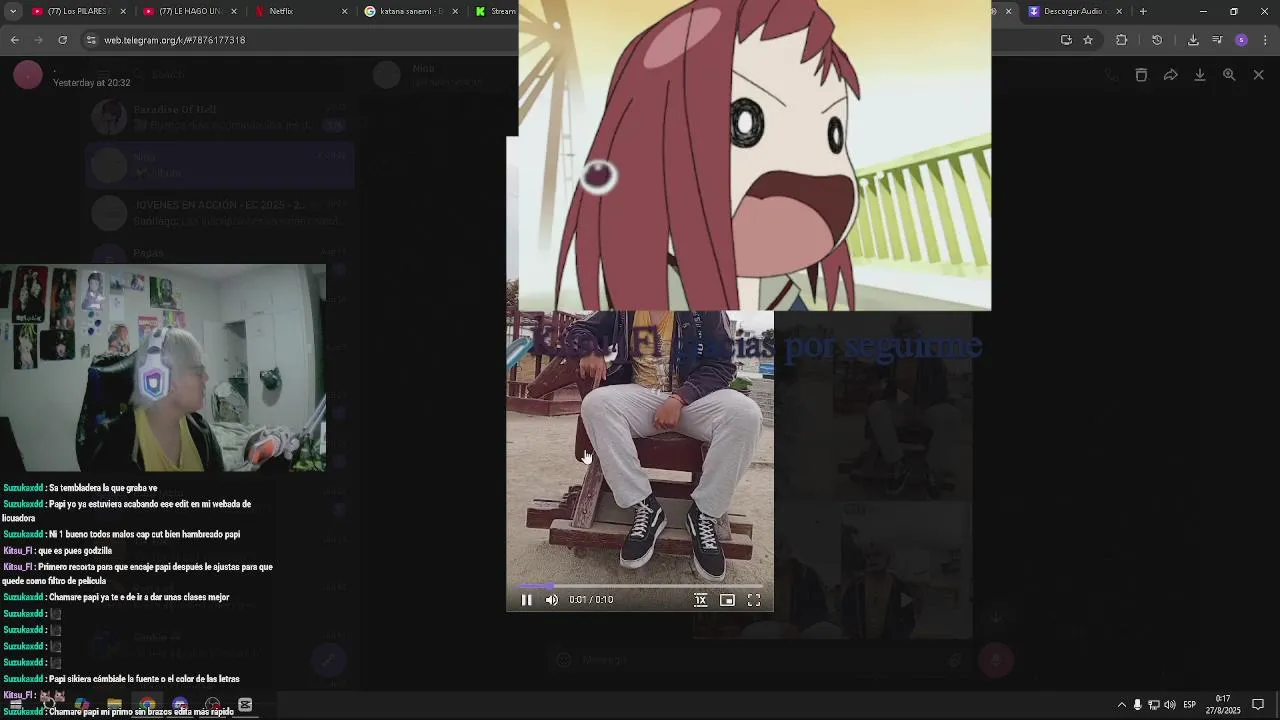Open a new browser tab

(x=1143, y=11)
